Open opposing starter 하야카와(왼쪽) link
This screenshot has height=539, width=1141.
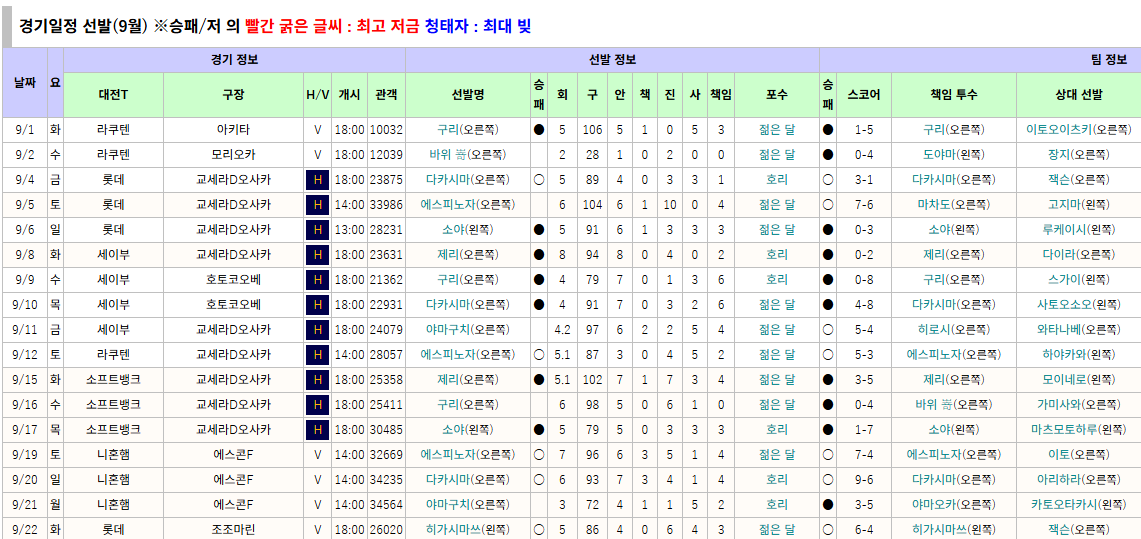coord(1078,355)
